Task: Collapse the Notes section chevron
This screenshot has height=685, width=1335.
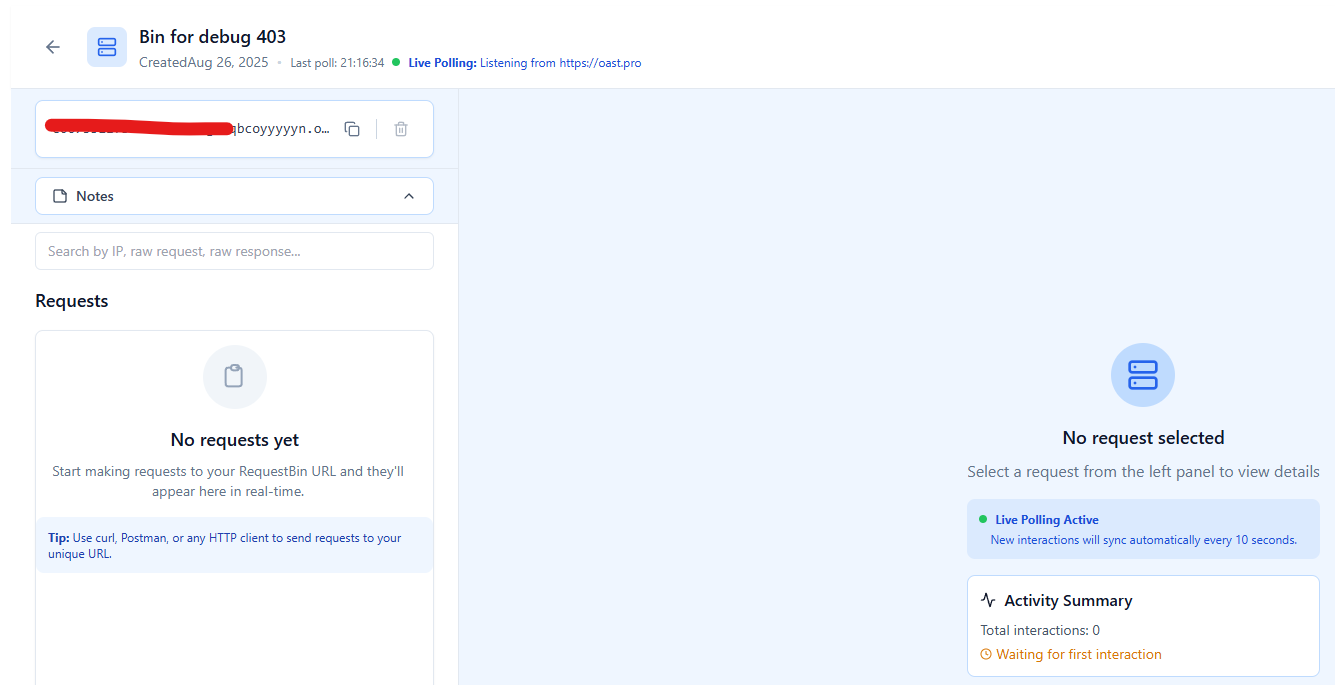Action: click(408, 196)
